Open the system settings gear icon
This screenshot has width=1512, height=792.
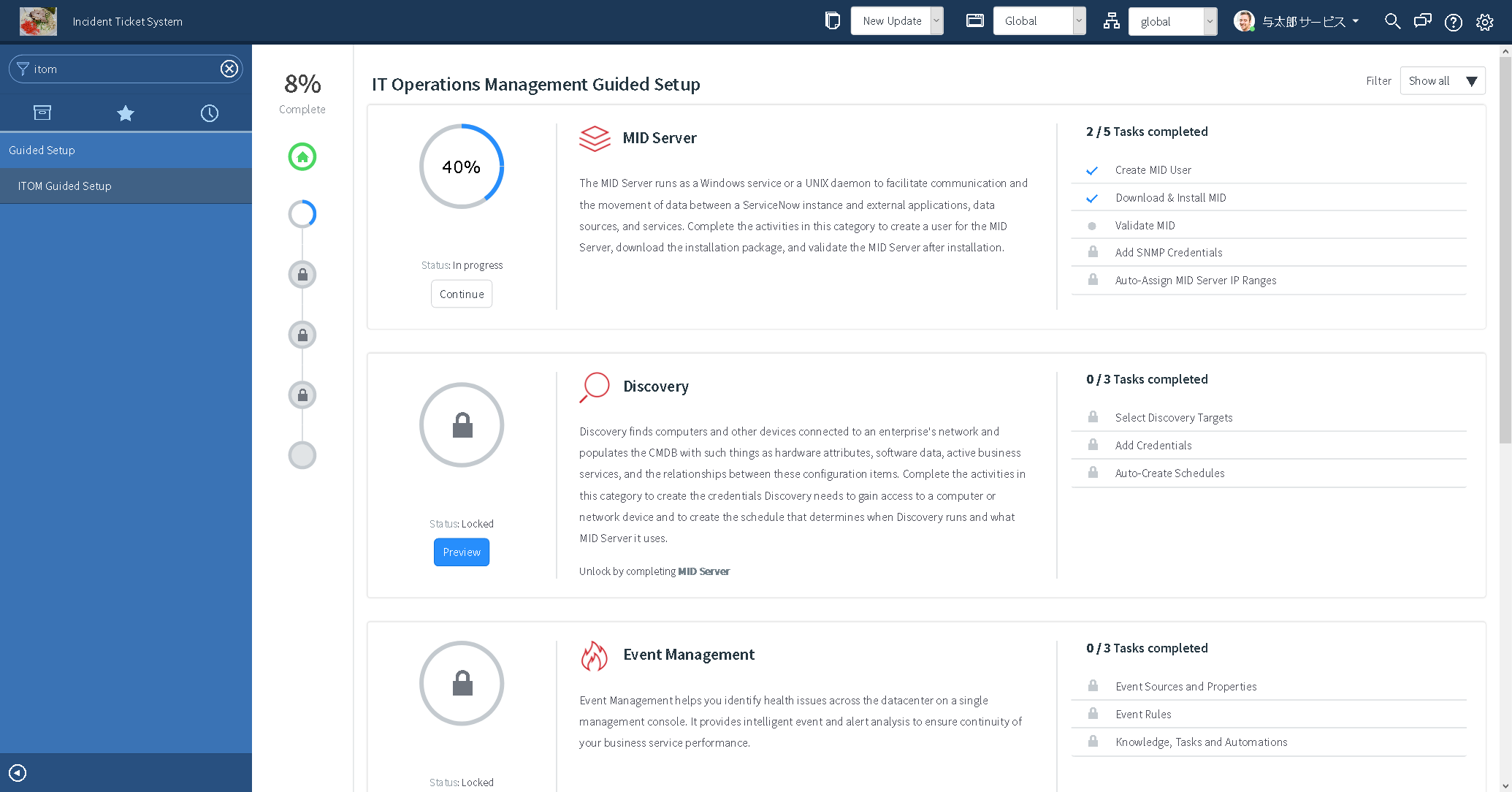pyautogui.click(x=1484, y=22)
